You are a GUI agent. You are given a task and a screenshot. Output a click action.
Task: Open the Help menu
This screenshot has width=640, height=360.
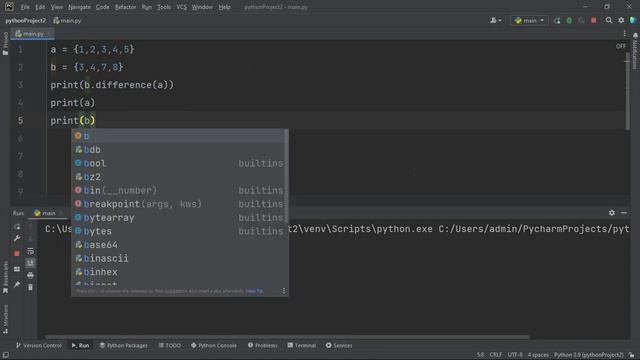coord(224,7)
